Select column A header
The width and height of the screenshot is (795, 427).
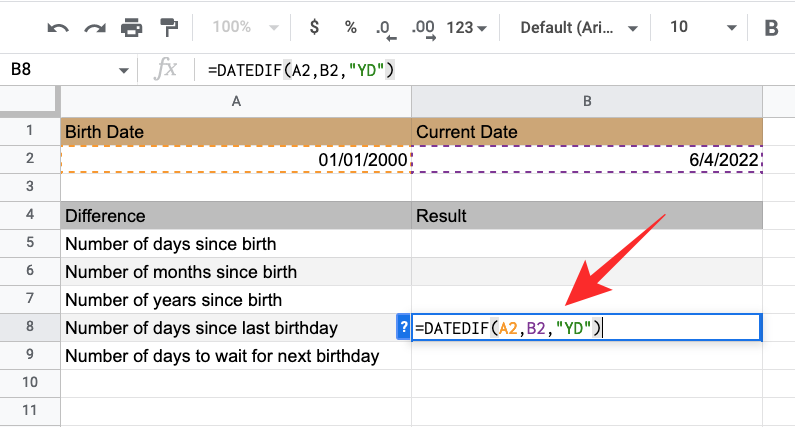pos(236,101)
